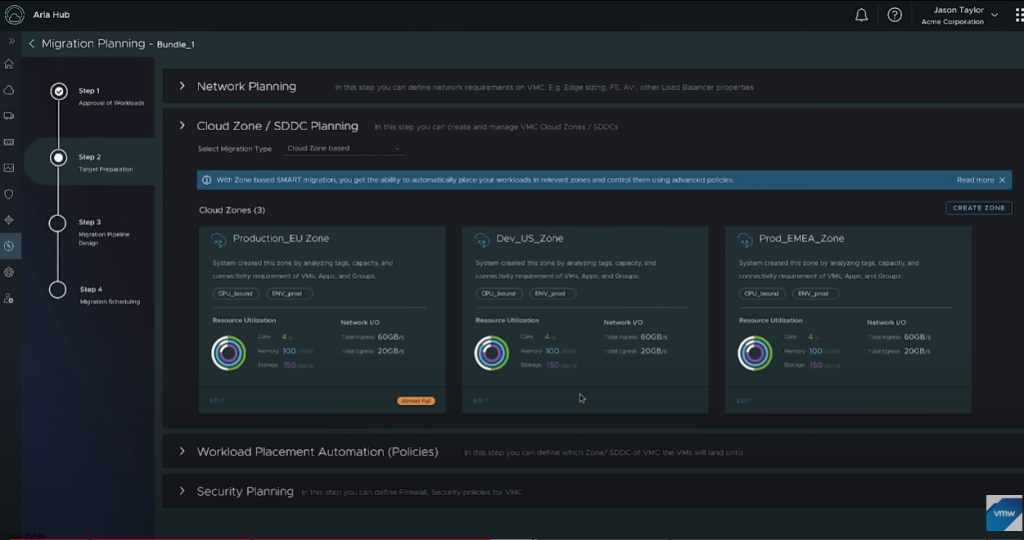Image resolution: width=1024 pixels, height=540 pixels.
Task: Open the crosshair target icon in sidebar
Action: [9, 220]
